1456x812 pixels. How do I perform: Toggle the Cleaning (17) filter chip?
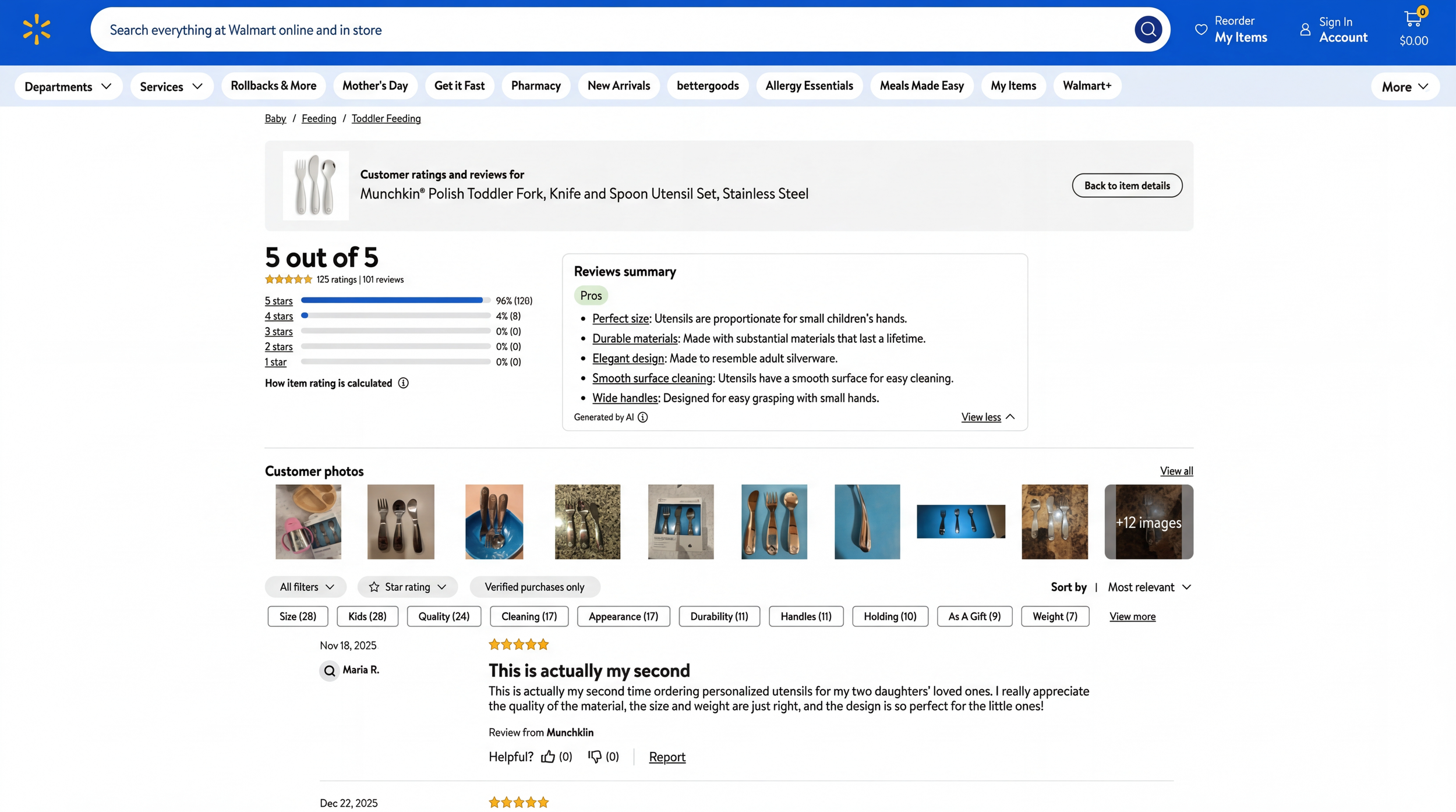529,616
